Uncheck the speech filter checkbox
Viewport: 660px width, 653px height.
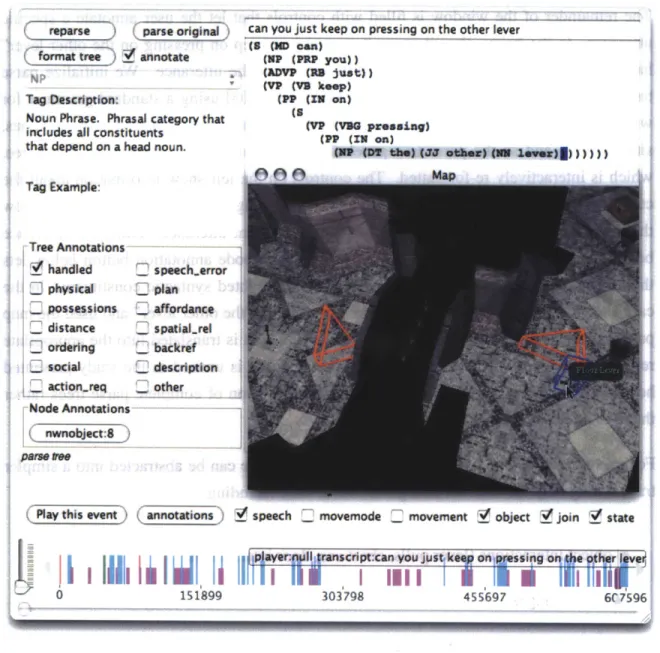point(241,514)
